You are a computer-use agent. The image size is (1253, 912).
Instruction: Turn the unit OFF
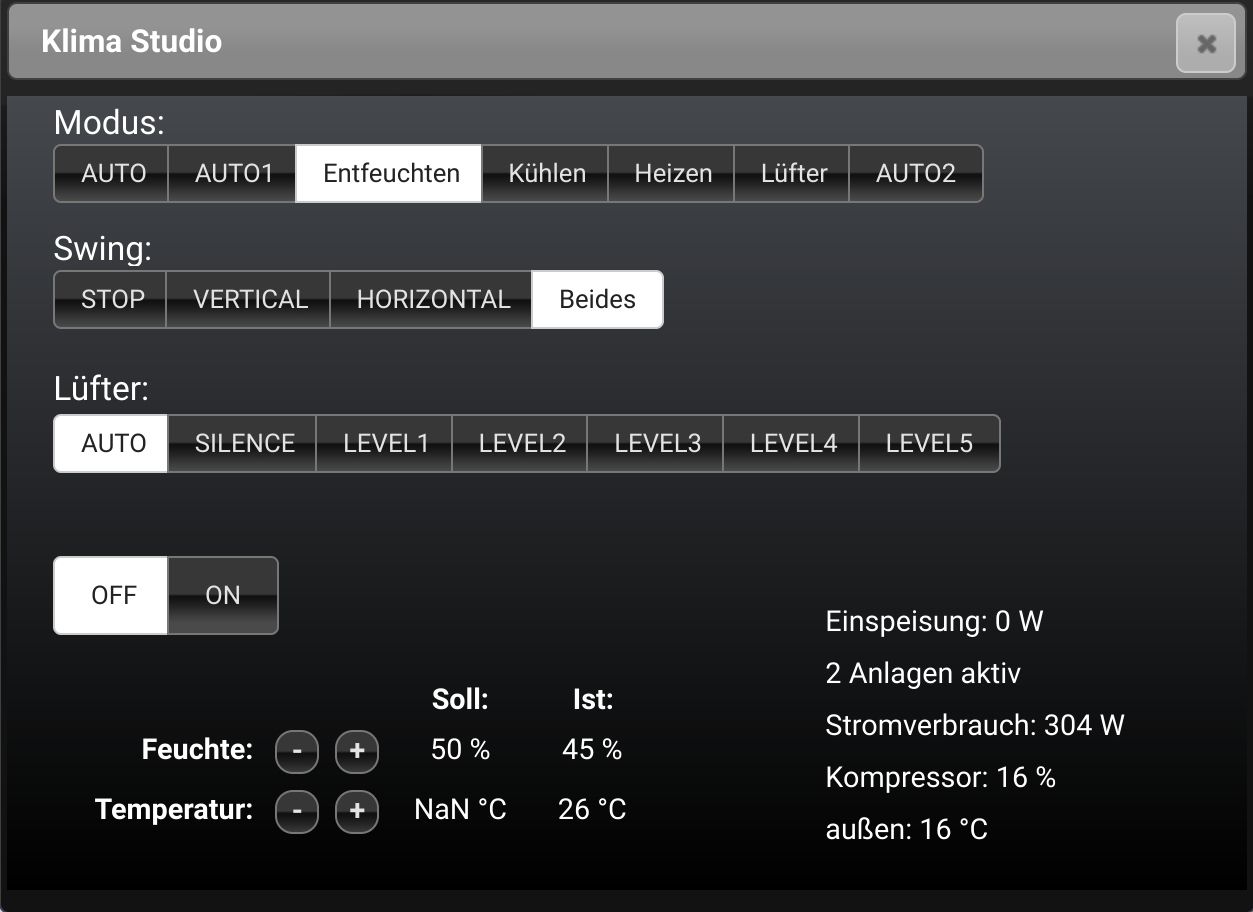point(112,595)
